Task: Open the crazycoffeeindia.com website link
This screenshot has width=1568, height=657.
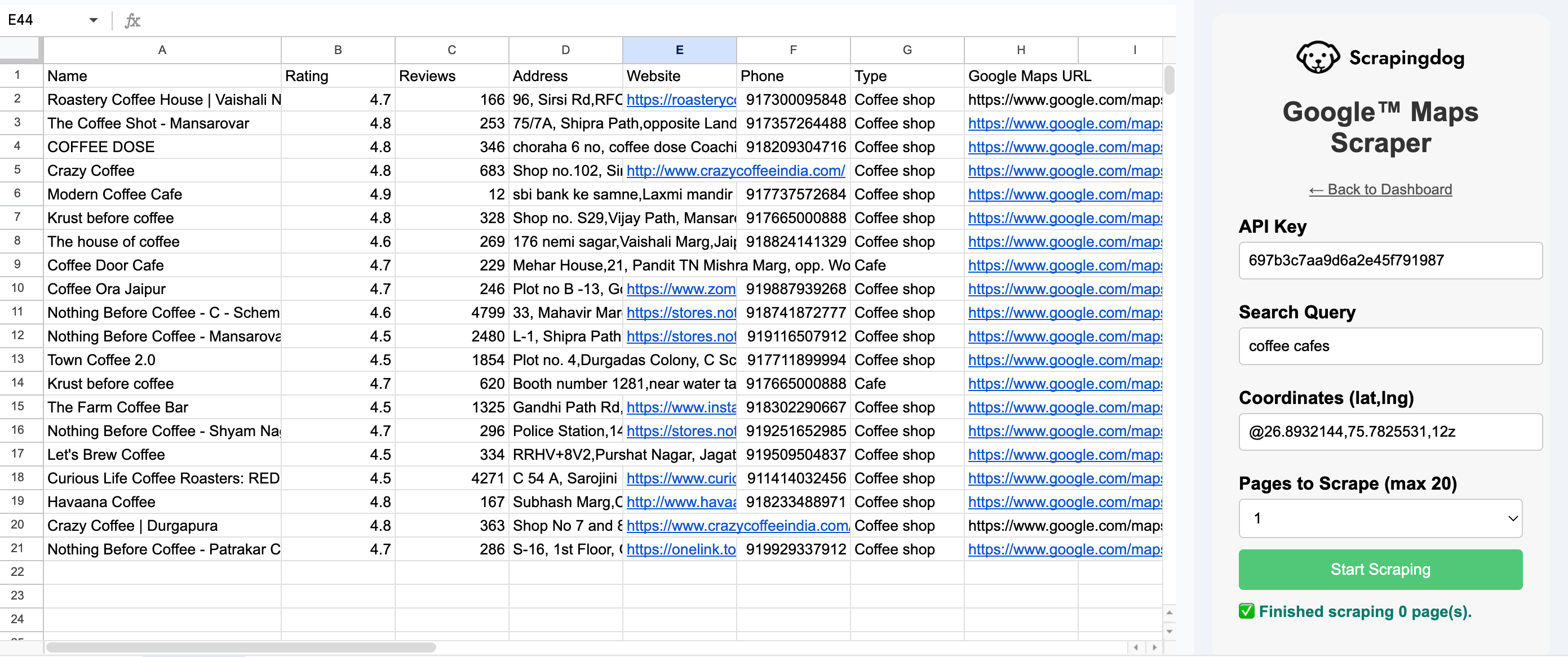Action: (x=735, y=171)
